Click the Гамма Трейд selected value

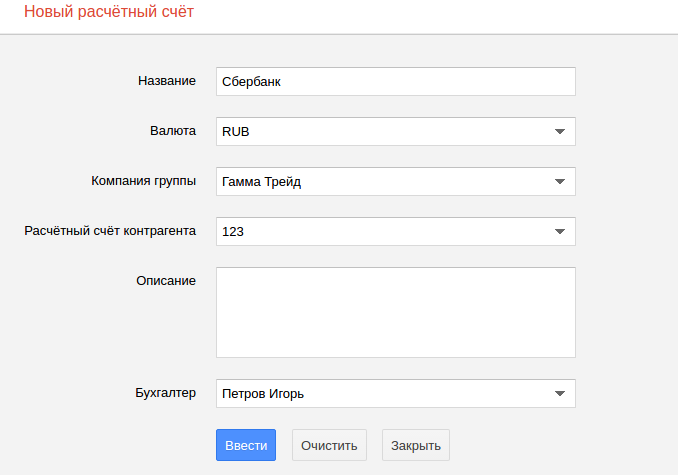pyautogui.click(x=261, y=181)
